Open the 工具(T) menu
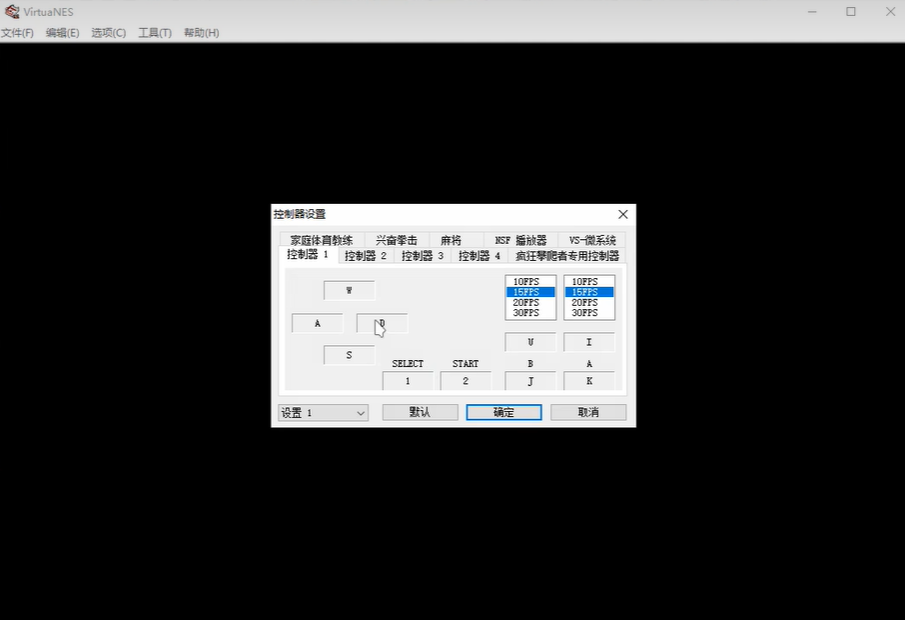The width and height of the screenshot is (905, 620). click(154, 33)
